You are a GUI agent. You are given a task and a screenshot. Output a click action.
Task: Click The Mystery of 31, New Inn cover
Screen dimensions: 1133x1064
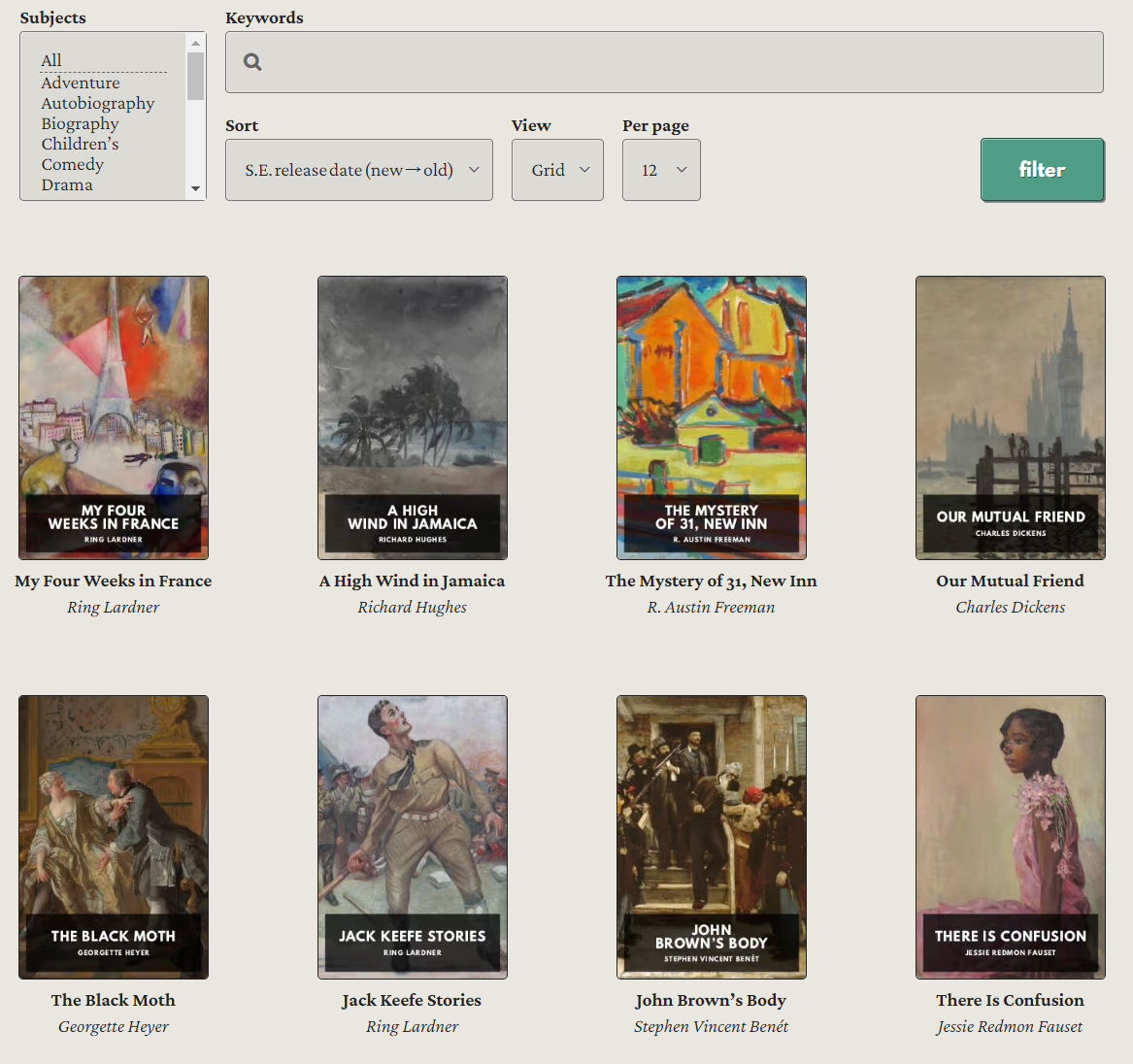click(x=711, y=416)
